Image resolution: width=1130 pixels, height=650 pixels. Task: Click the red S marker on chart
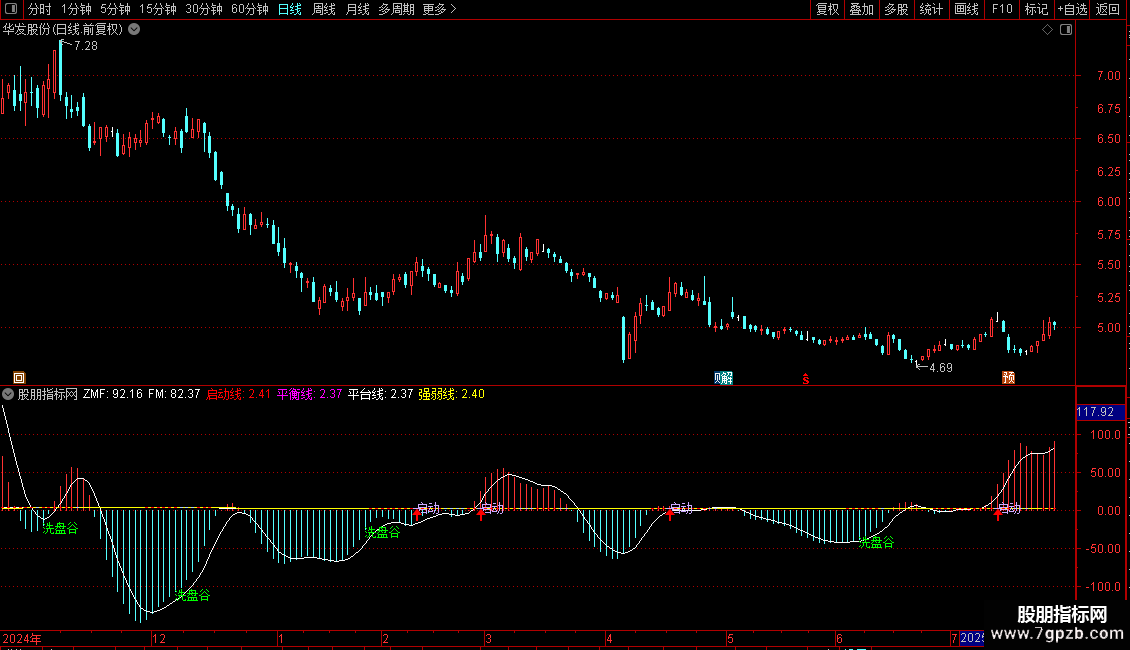pos(805,377)
